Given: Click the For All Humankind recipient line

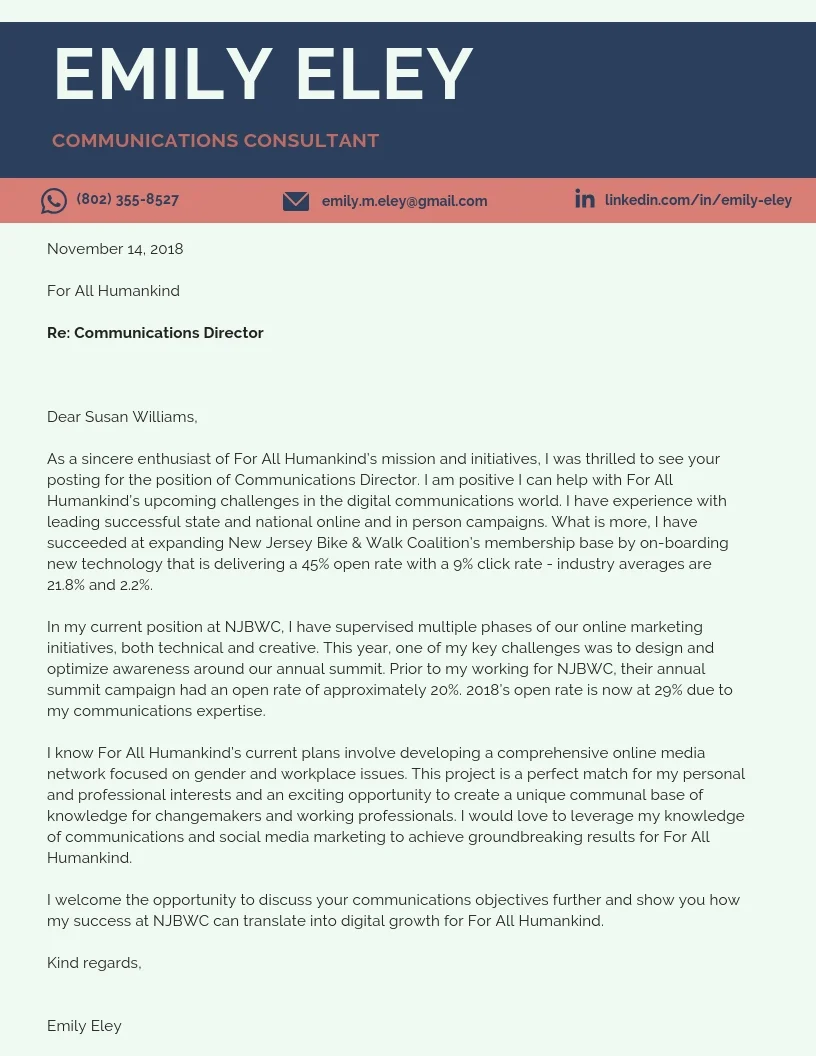Looking at the screenshot, I should click(x=113, y=291).
